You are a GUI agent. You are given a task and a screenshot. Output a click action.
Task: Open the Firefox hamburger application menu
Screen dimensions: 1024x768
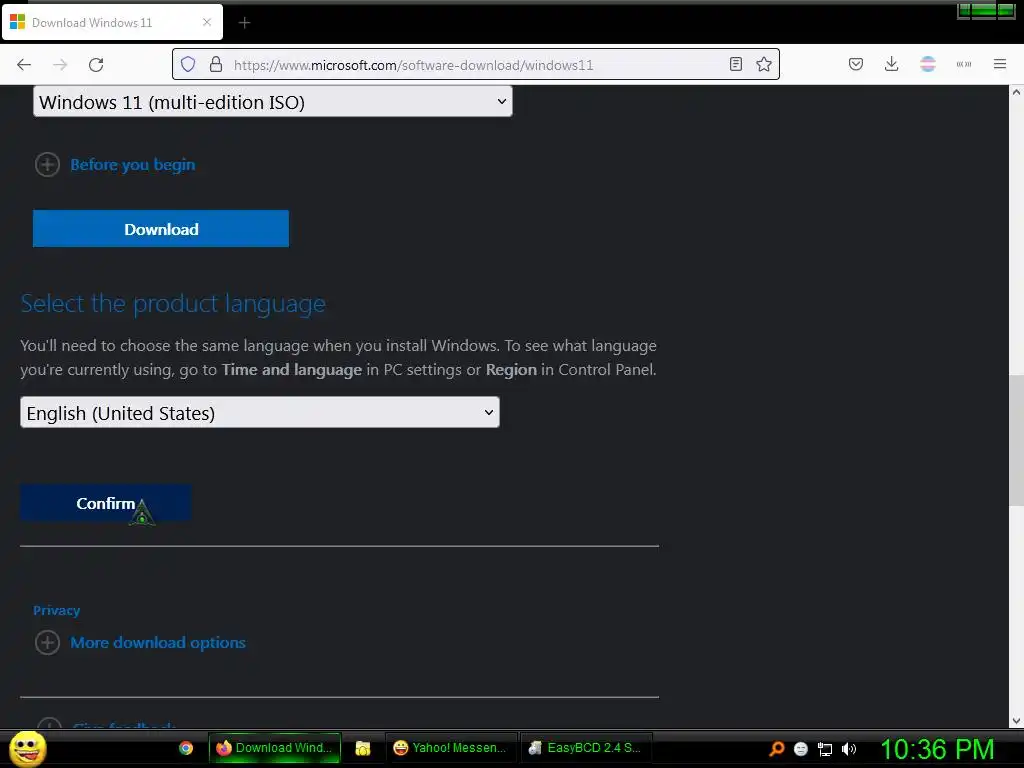pyautogui.click(x=999, y=64)
